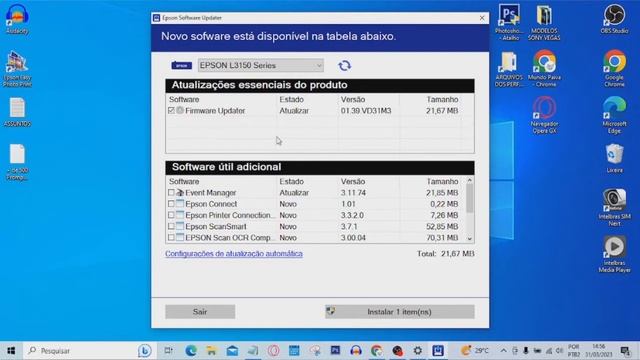Click version 01.39.VD31M3 cell

[366, 111]
